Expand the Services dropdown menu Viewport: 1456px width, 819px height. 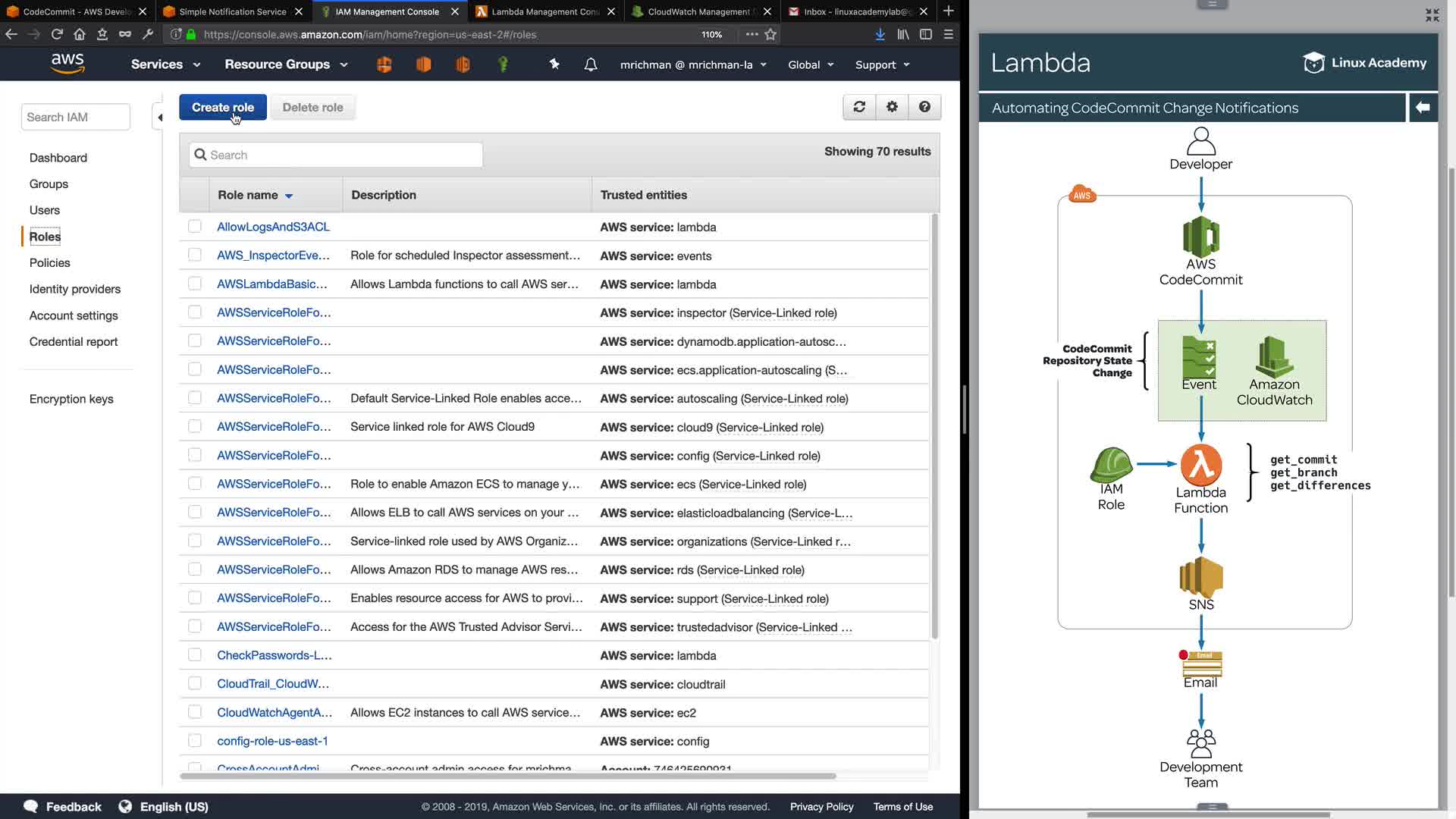click(x=165, y=64)
